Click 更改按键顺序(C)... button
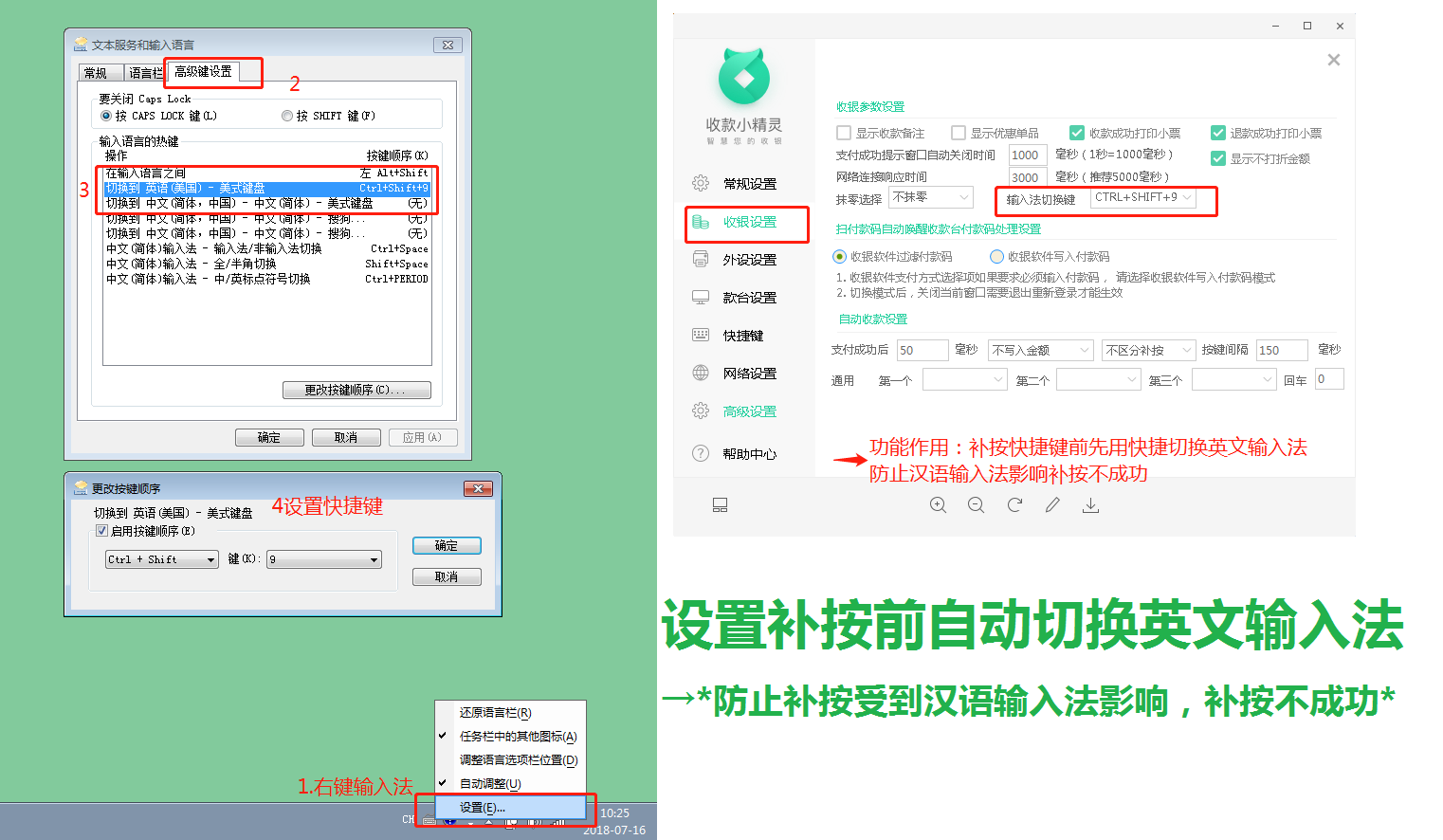 pos(356,390)
